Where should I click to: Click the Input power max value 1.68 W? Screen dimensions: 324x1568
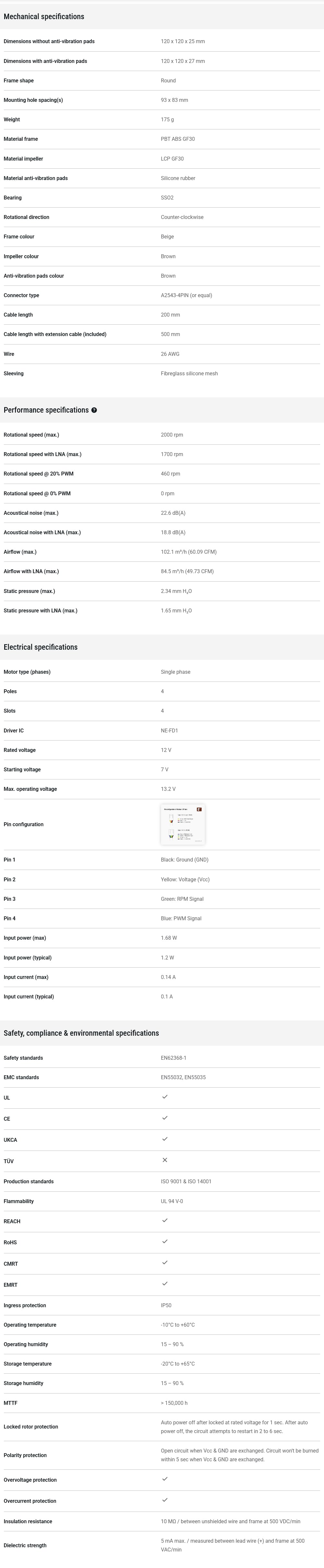pyautogui.click(x=169, y=938)
